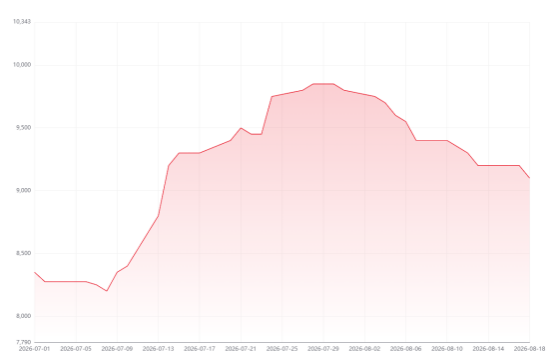Click the 10,343 y-axis maximum label

coord(22,22)
